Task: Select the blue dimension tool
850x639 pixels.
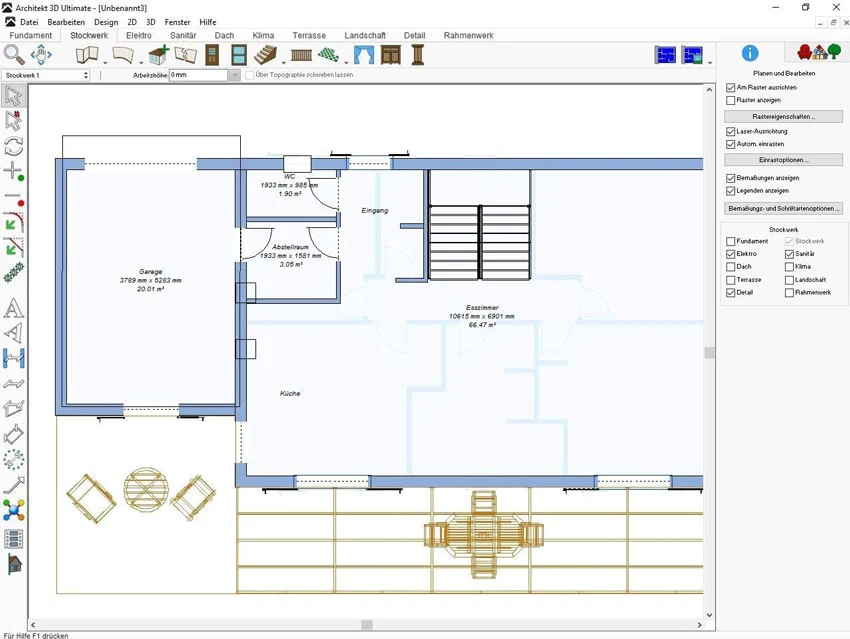Action: (x=14, y=358)
